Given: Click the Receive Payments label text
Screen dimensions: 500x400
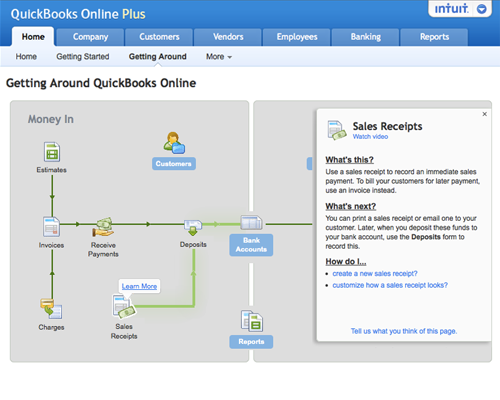Looking at the screenshot, I should [x=103, y=250].
